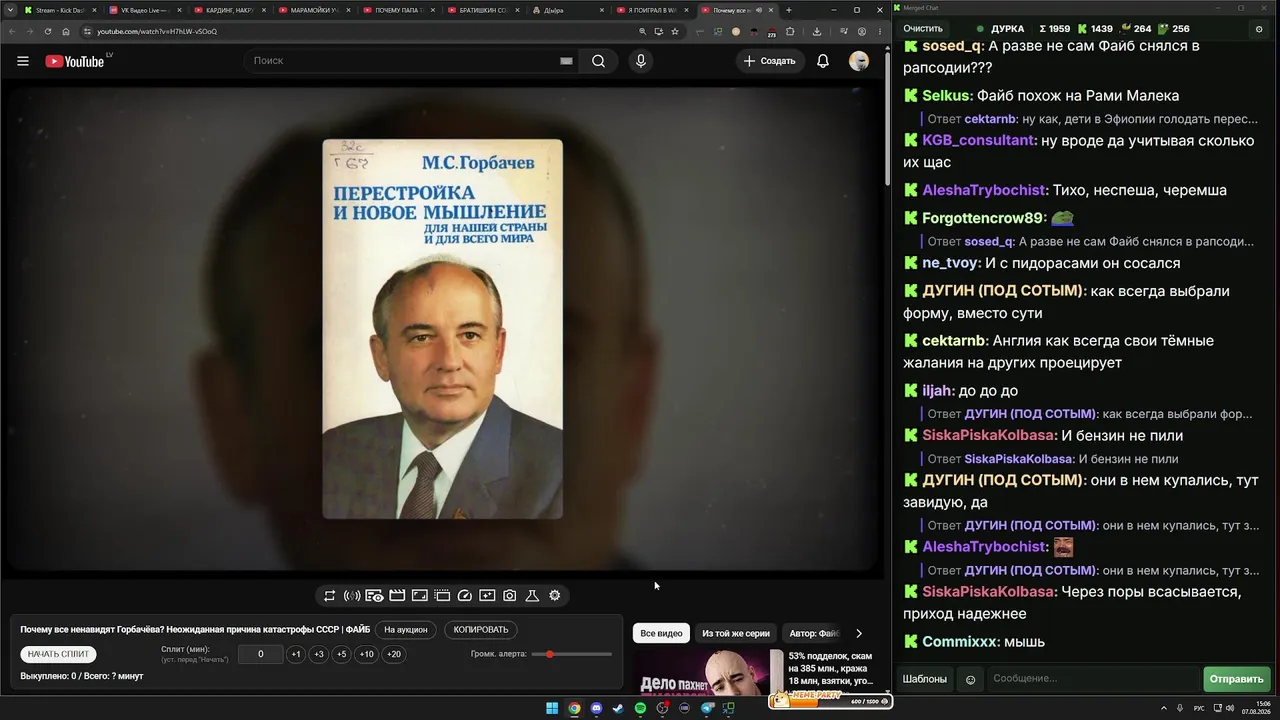The width and height of the screenshot is (1280, 720).
Task: Focus the Сообщение chat message field
Action: coord(1093,679)
